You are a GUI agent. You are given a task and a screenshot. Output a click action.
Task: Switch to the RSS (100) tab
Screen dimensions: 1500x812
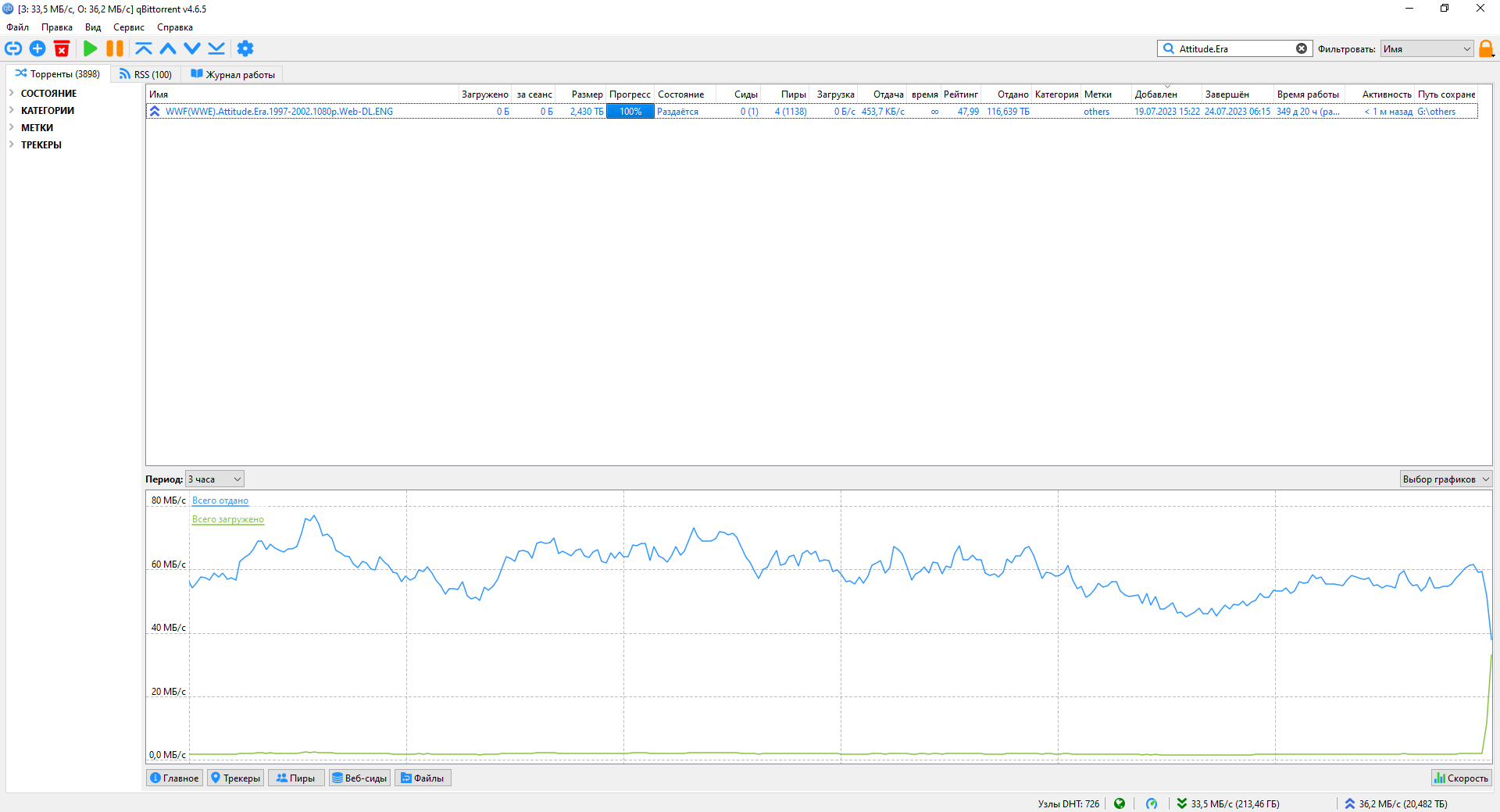coord(145,75)
